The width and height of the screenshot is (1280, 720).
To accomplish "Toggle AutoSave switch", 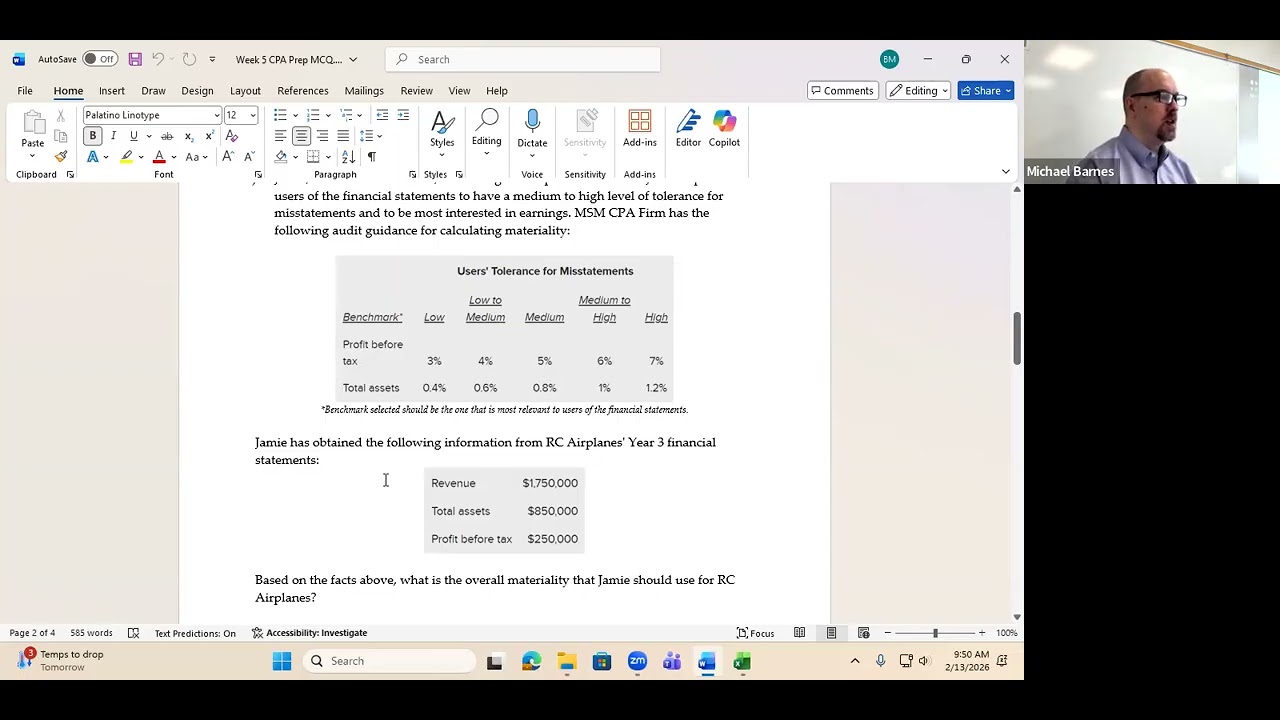I will pos(99,59).
